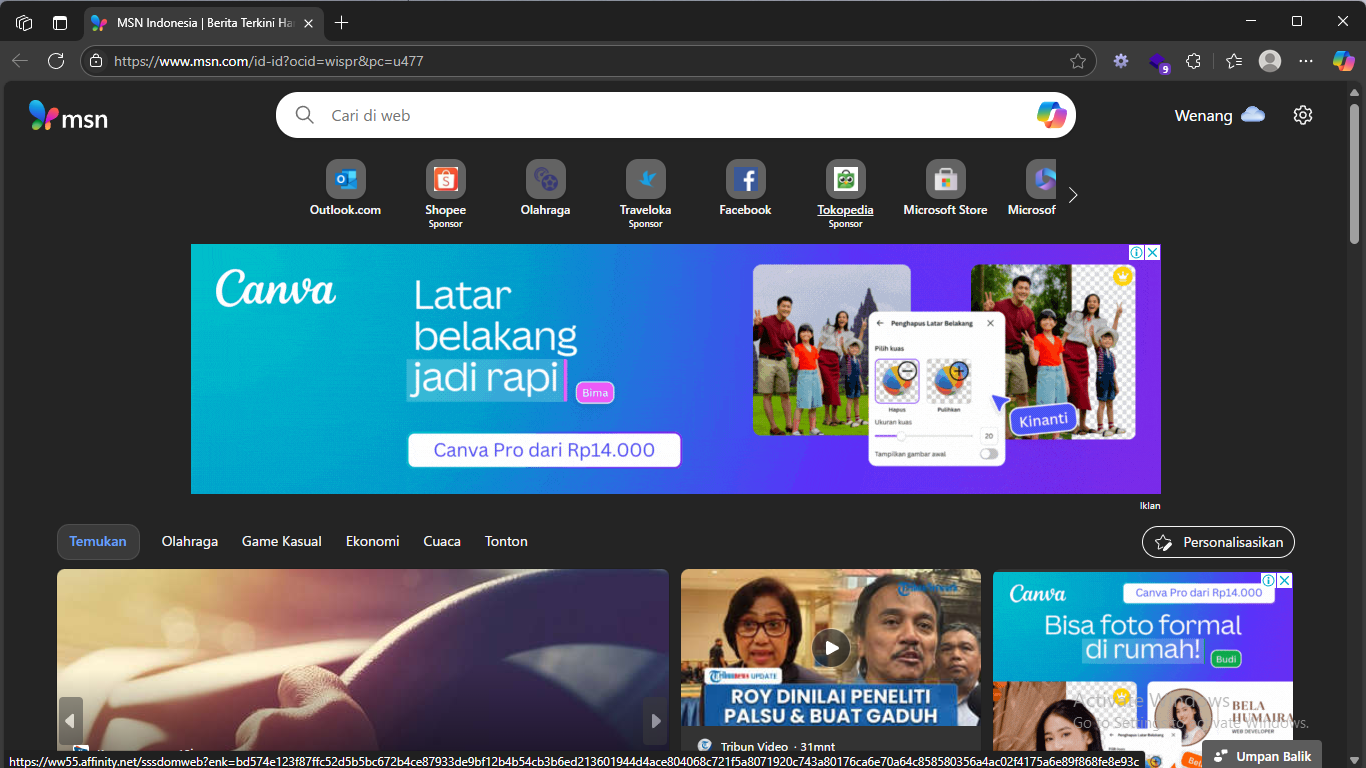Select the Game Kasual feed tab
This screenshot has width=1366, height=768.
pyautogui.click(x=282, y=541)
